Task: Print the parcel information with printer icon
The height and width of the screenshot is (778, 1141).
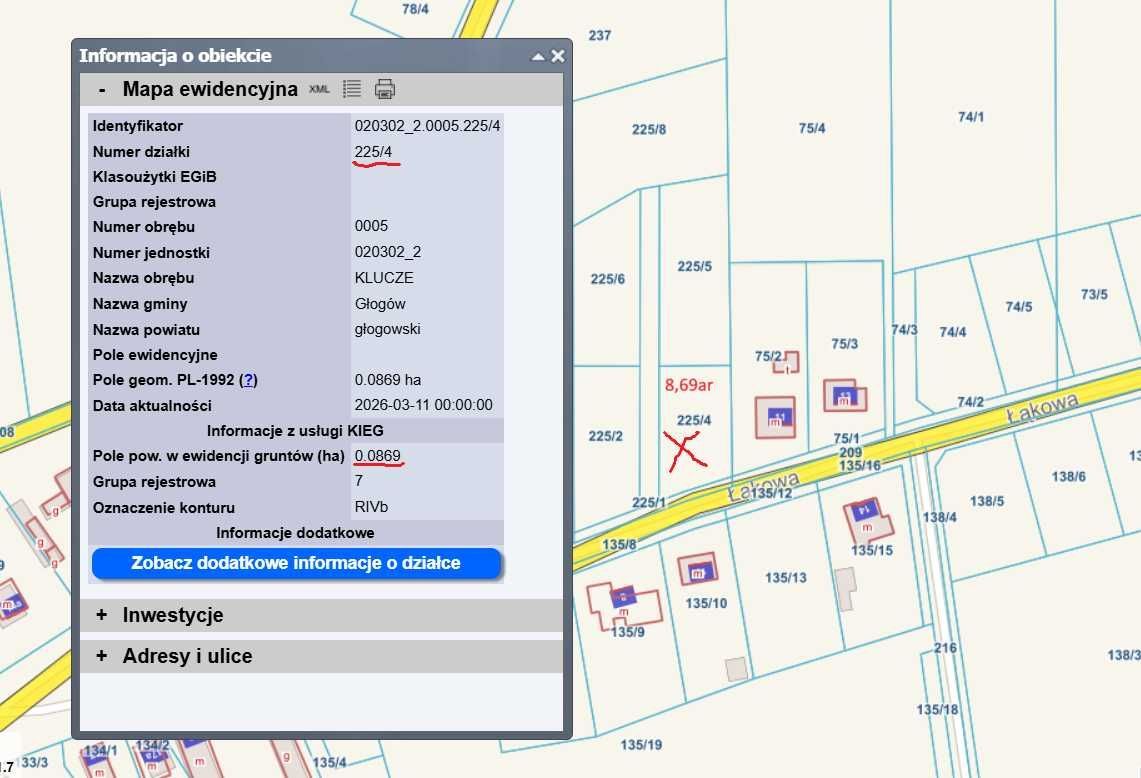Action: [x=385, y=89]
